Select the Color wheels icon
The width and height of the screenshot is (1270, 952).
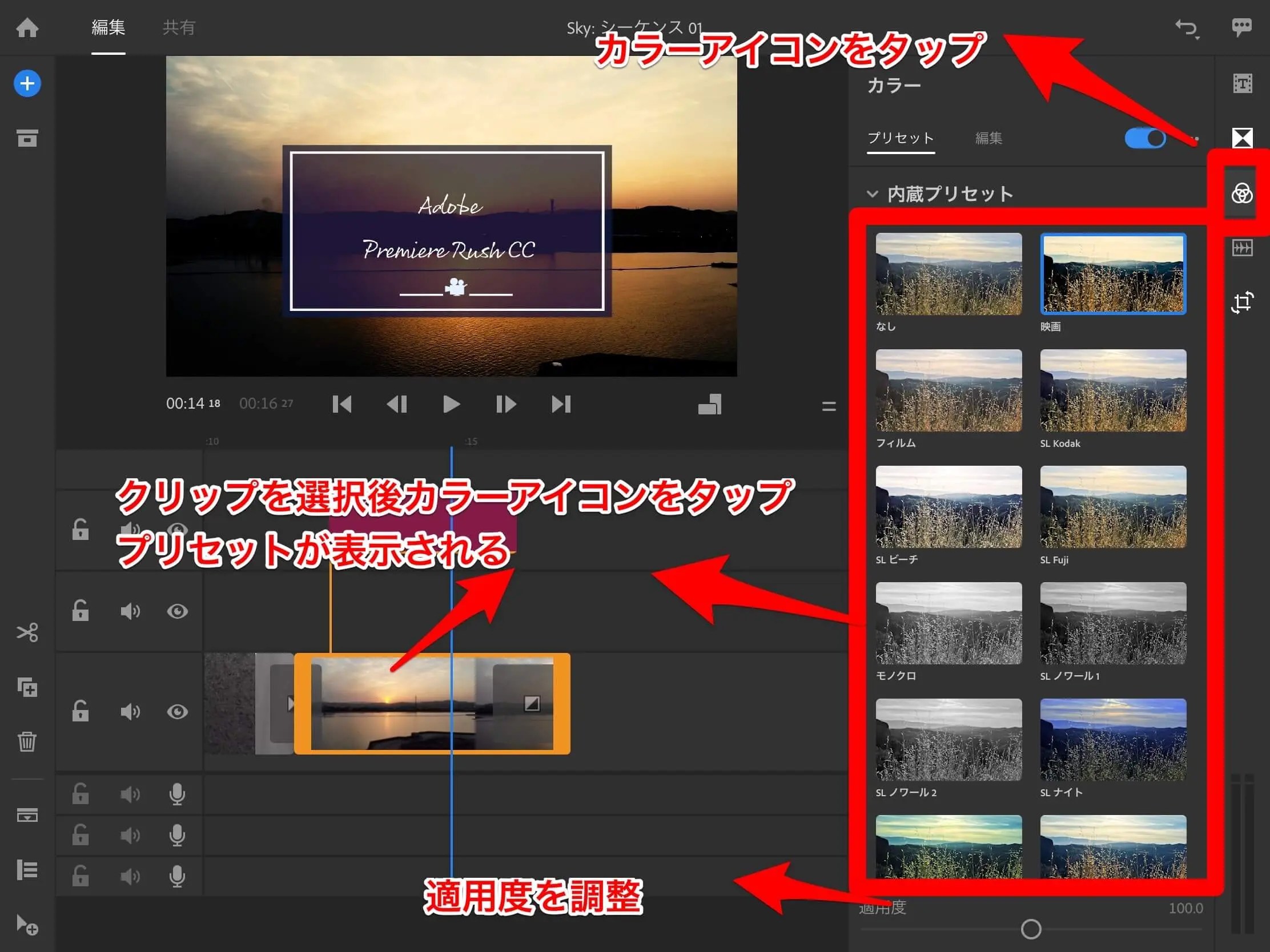1242,193
